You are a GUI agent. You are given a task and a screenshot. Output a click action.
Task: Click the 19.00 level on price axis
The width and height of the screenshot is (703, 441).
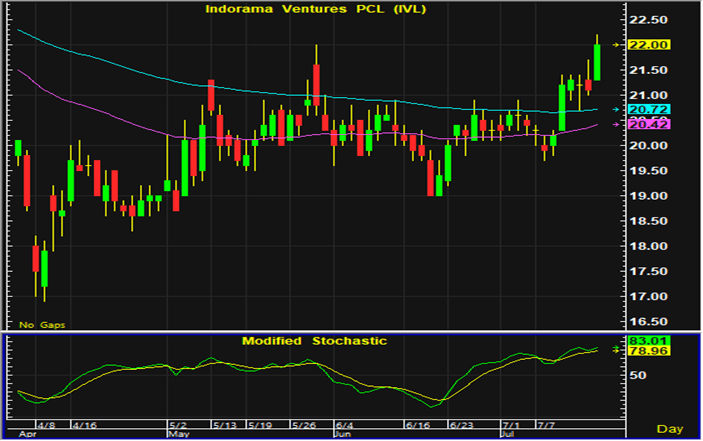click(x=650, y=196)
